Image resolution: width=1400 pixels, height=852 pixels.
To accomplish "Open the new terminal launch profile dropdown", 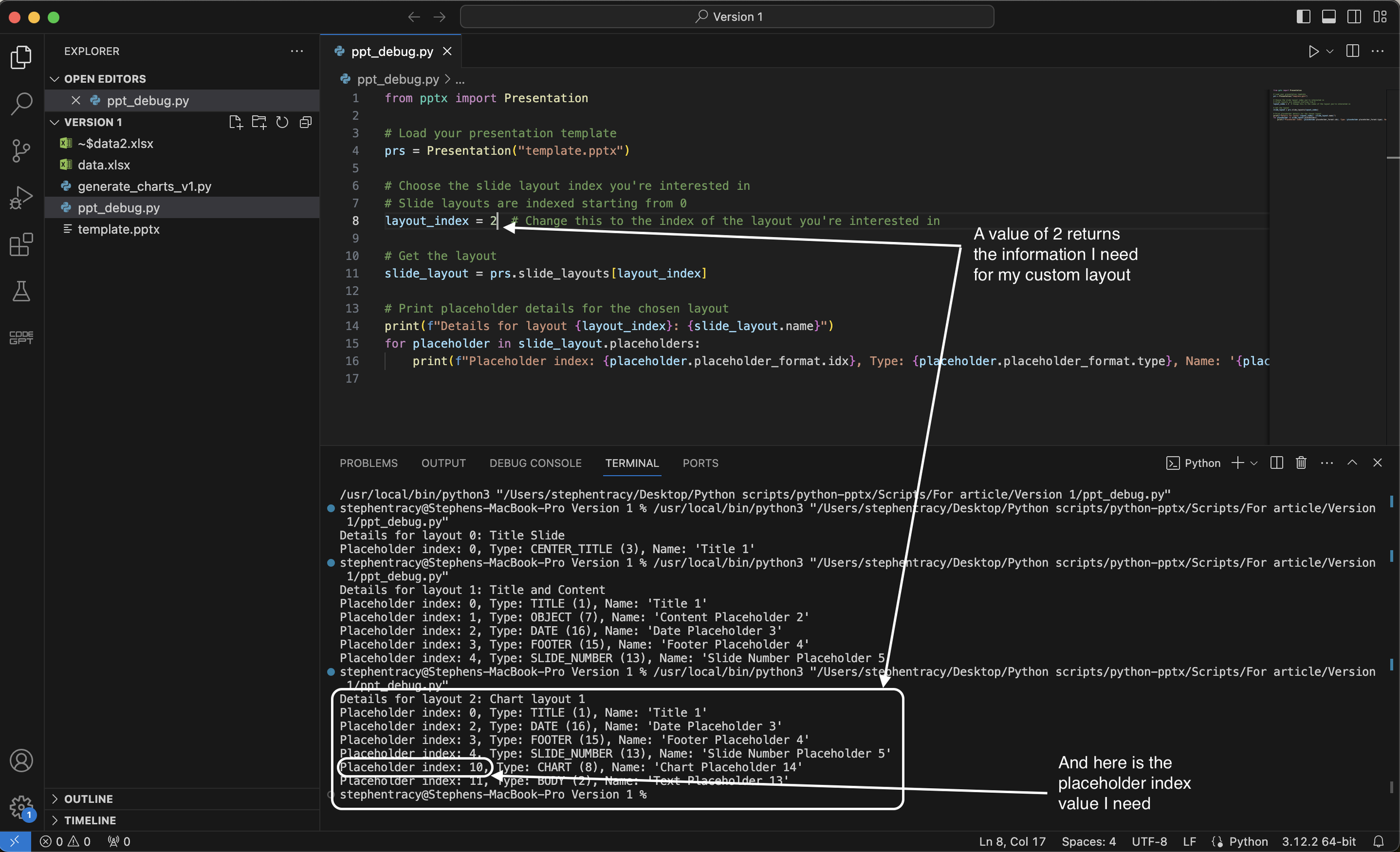I will click(x=1254, y=463).
